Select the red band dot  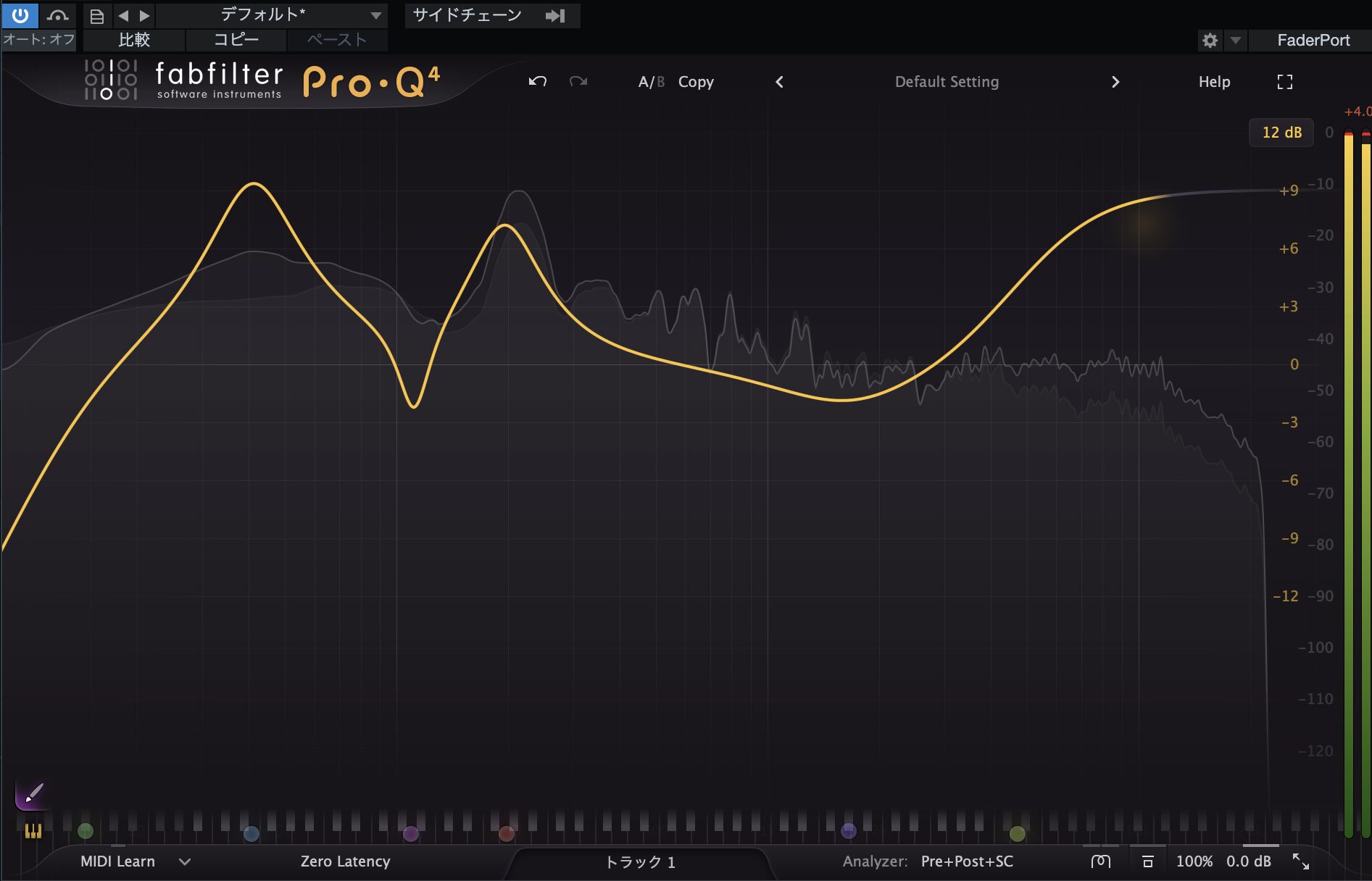click(x=507, y=834)
